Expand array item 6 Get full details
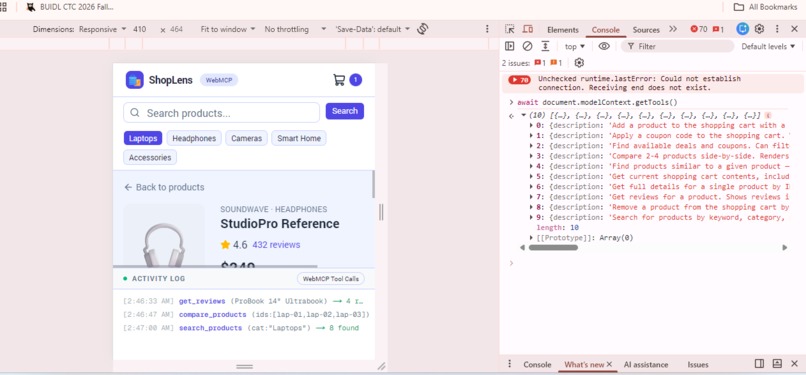The height and width of the screenshot is (375, 806). (x=532, y=186)
